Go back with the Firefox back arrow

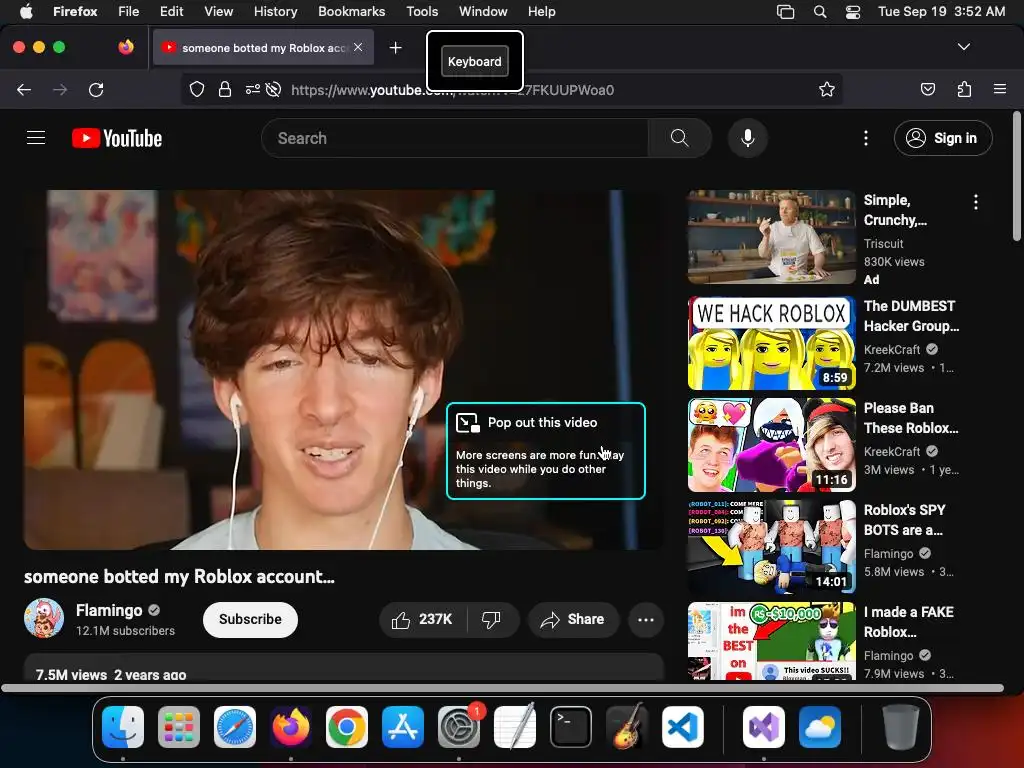[x=24, y=89]
